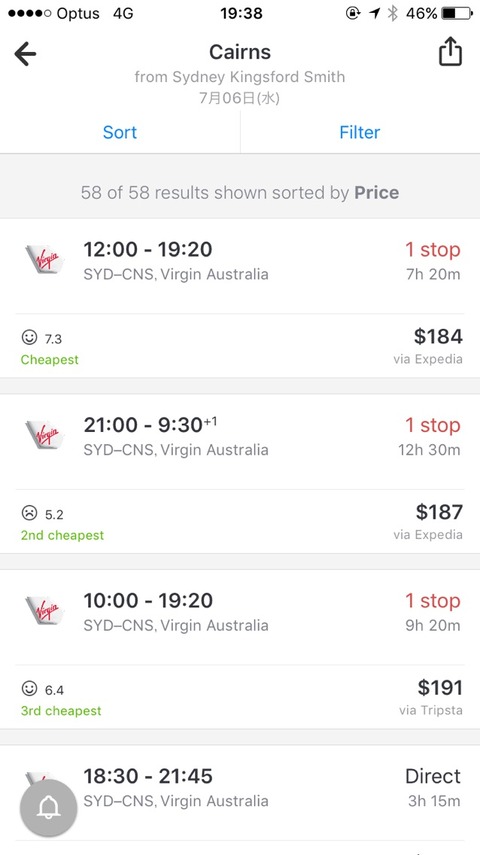Tap the 2nd cheapest label

coord(62,535)
